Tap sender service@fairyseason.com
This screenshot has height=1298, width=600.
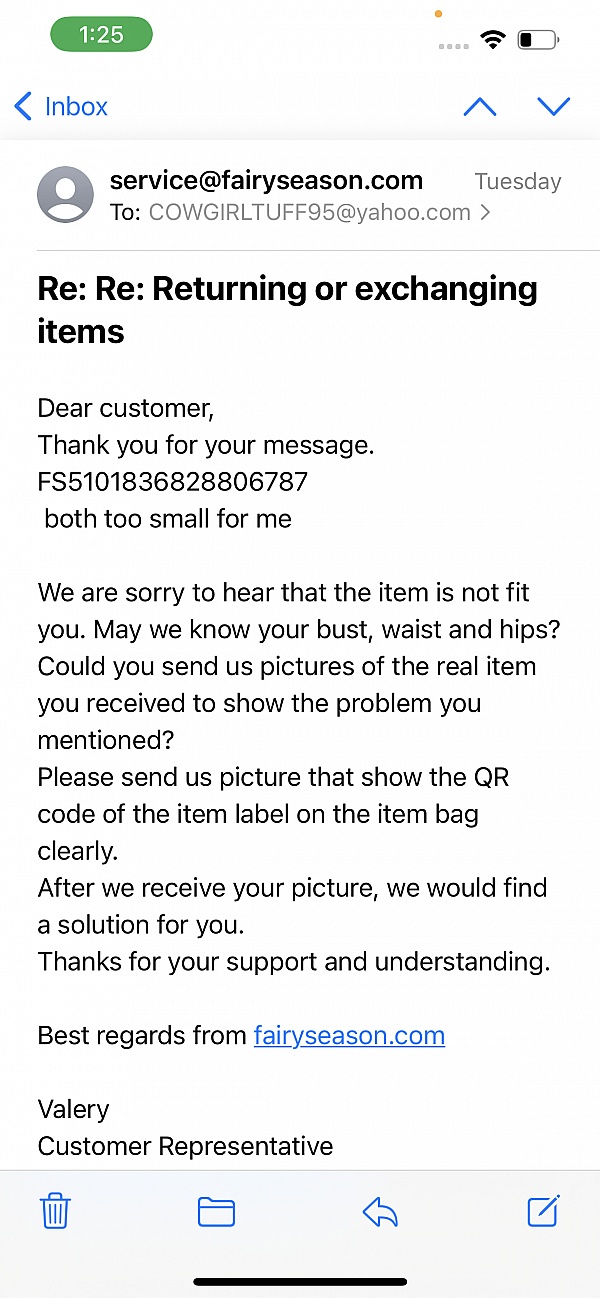(266, 181)
